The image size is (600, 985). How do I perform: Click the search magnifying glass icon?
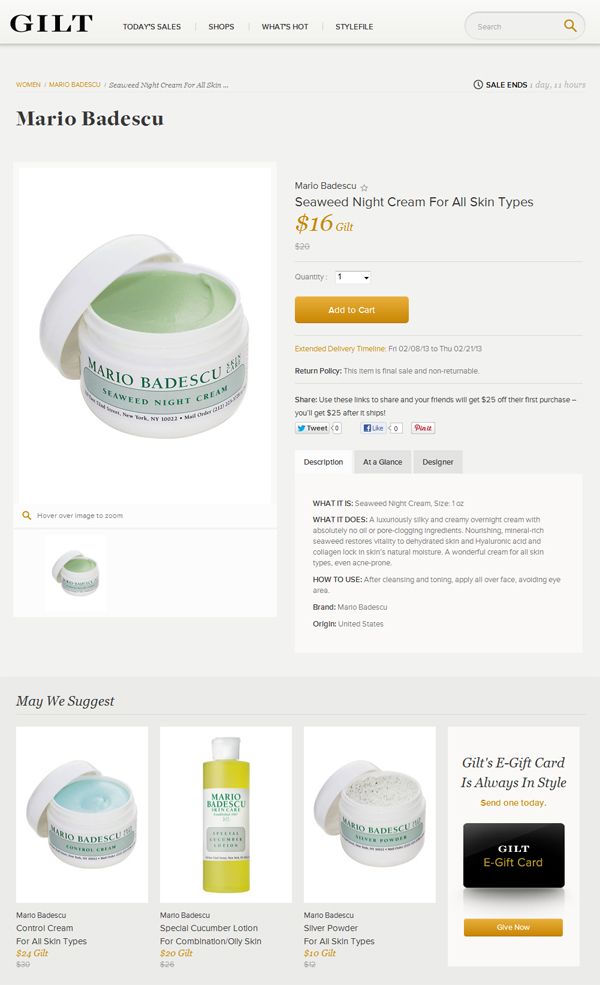coord(570,26)
